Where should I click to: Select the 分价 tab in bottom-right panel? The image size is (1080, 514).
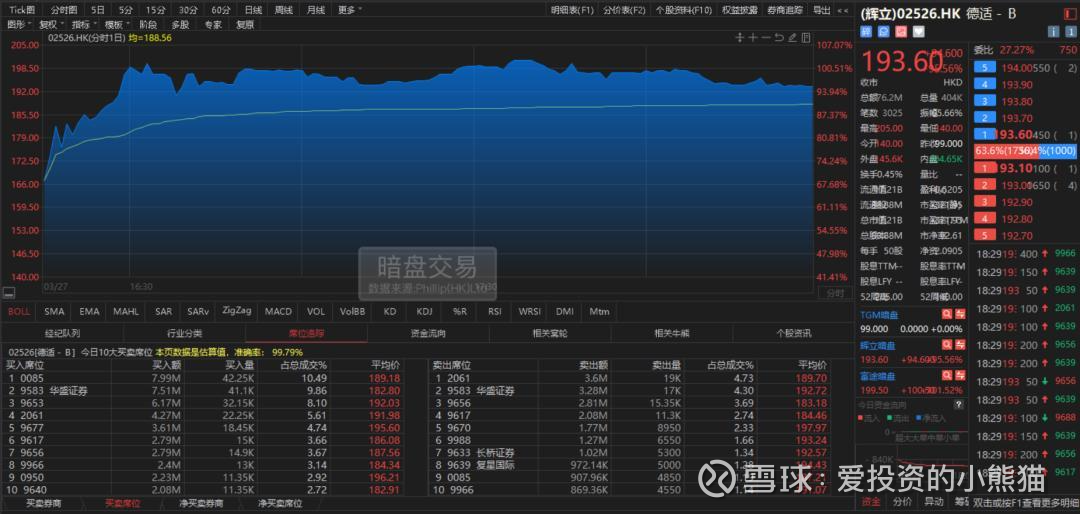[x=902, y=502]
